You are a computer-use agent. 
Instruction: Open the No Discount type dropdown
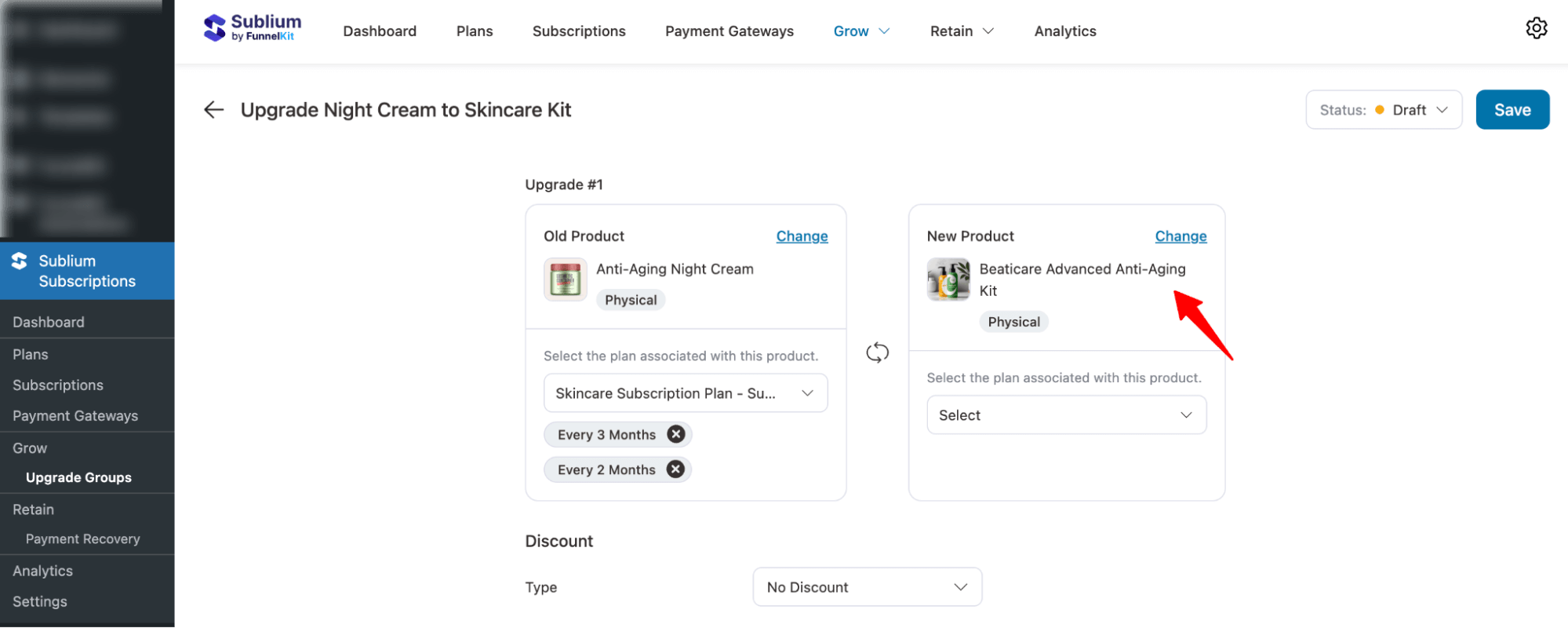click(x=867, y=587)
